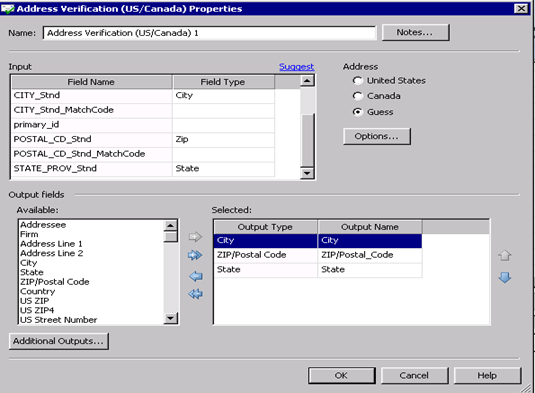This screenshot has width=535, height=393.
Task: Select the CITY_Stnd_MatchCode input row
Action: (92, 110)
